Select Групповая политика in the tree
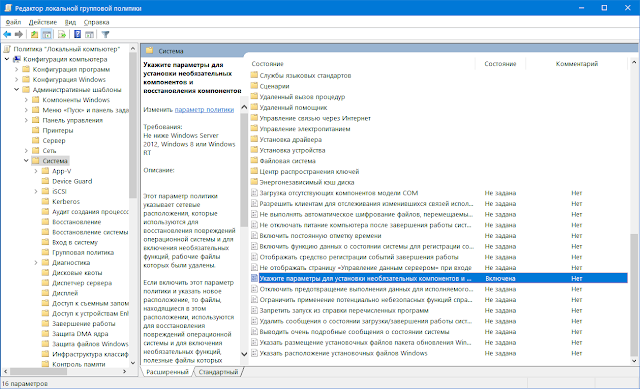Viewport: 640px width, 389px height. coord(83,252)
